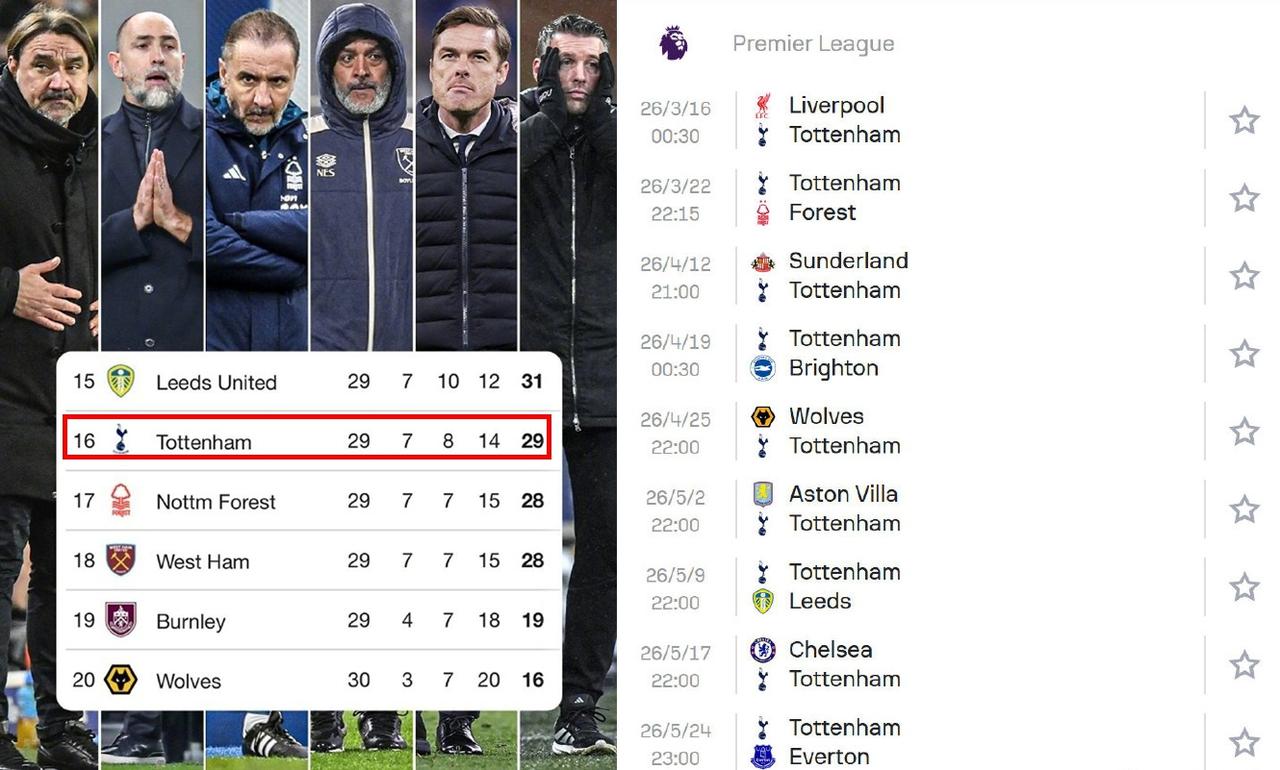Open the Tottenham vs Leeds fixture
This screenshot has height=770, width=1280.
point(900,587)
